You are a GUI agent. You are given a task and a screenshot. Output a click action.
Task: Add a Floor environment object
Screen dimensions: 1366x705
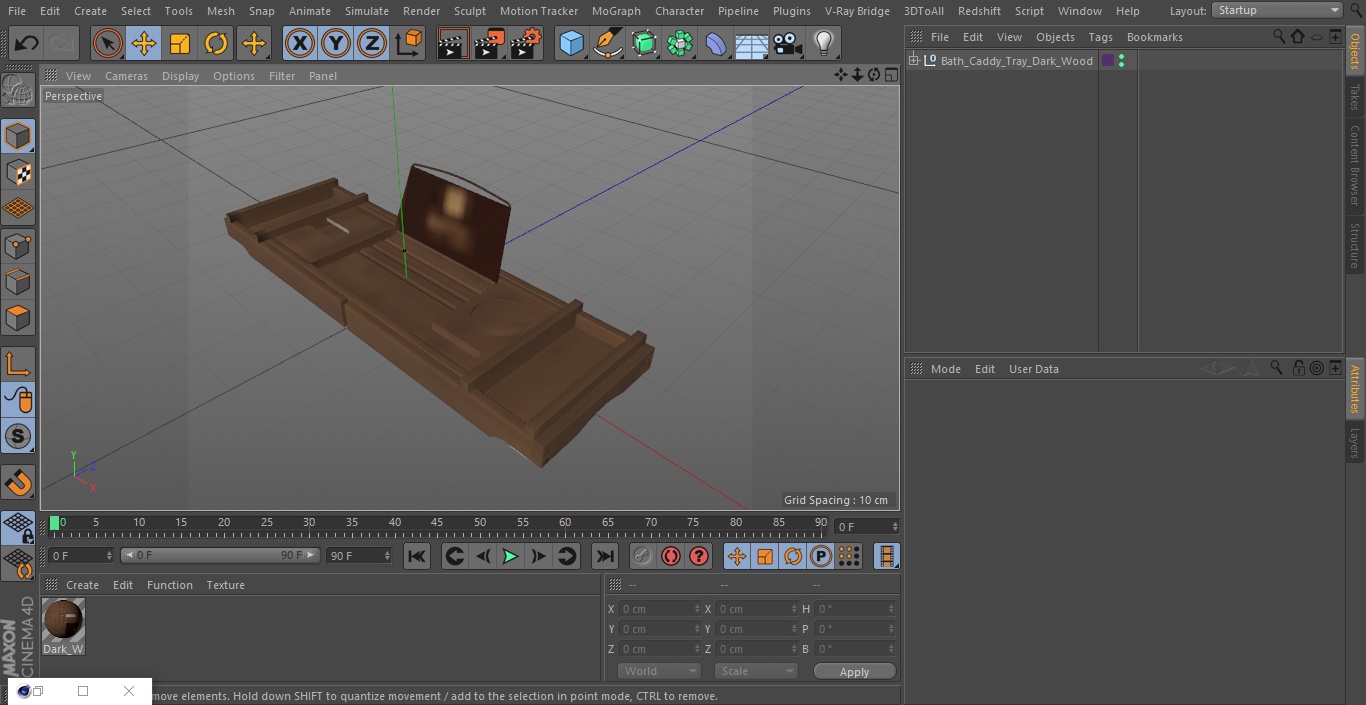coord(752,44)
